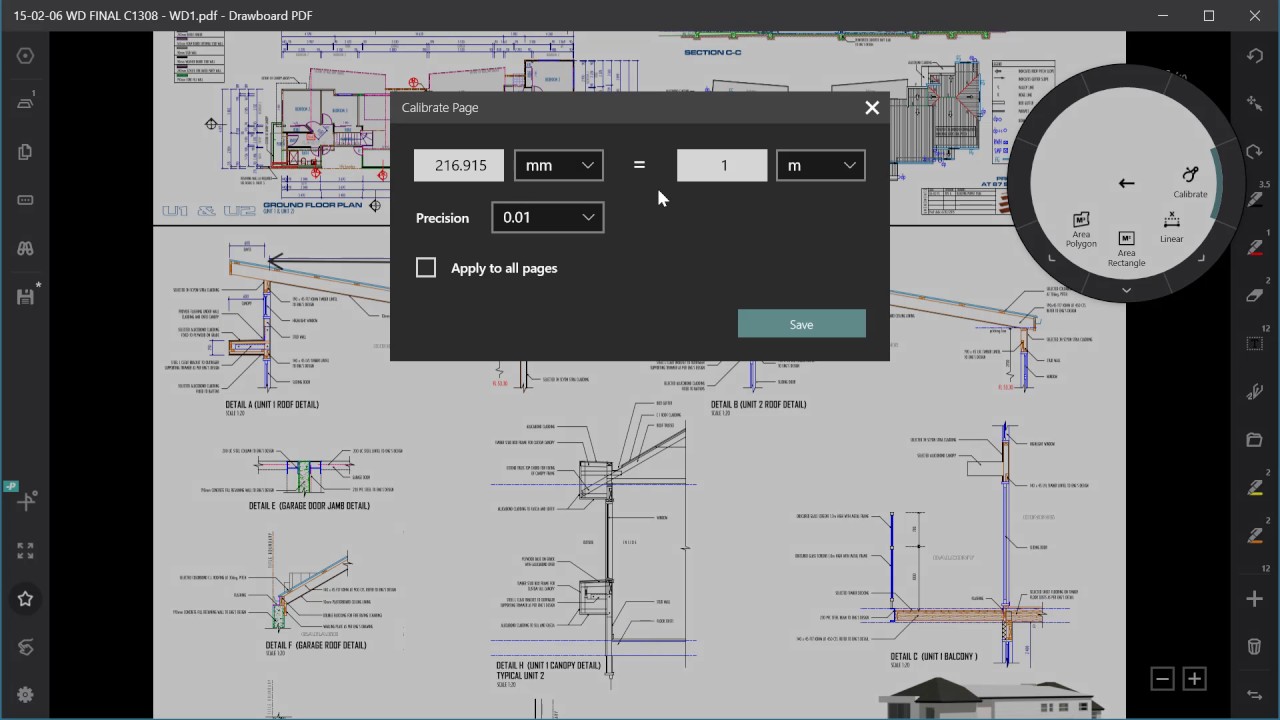Open the Precision 0.01 dropdown
The image size is (1280, 720).
(548, 217)
